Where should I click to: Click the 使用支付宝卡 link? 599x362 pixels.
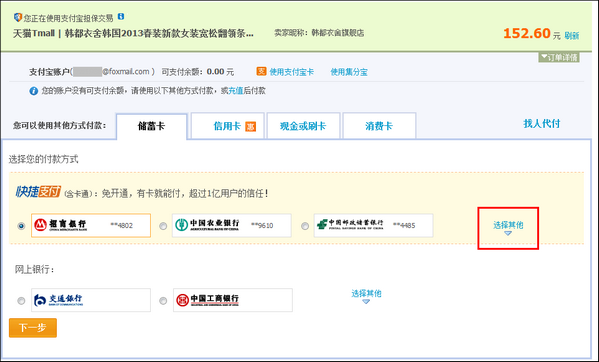tap(291, 72)
